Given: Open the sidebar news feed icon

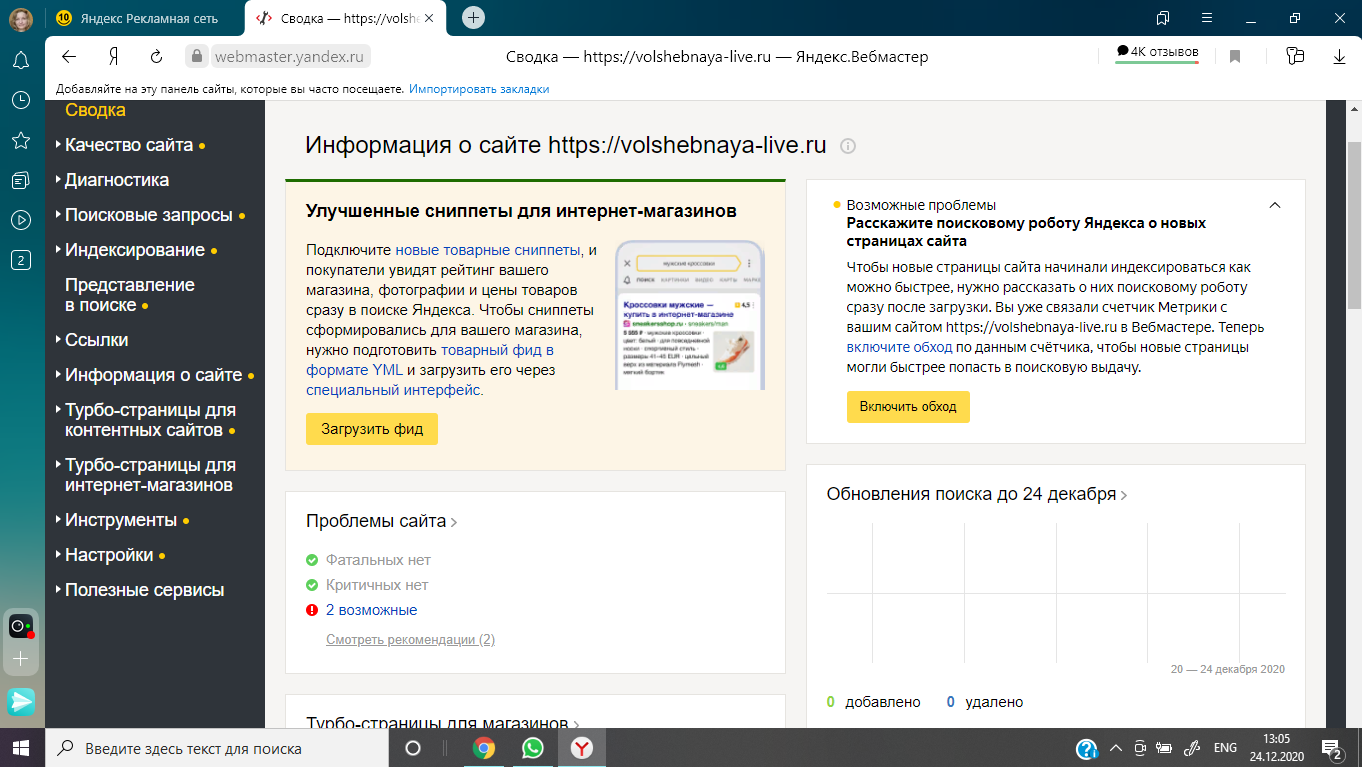Looking at the screenshot, I should click(x=20, y=180).
